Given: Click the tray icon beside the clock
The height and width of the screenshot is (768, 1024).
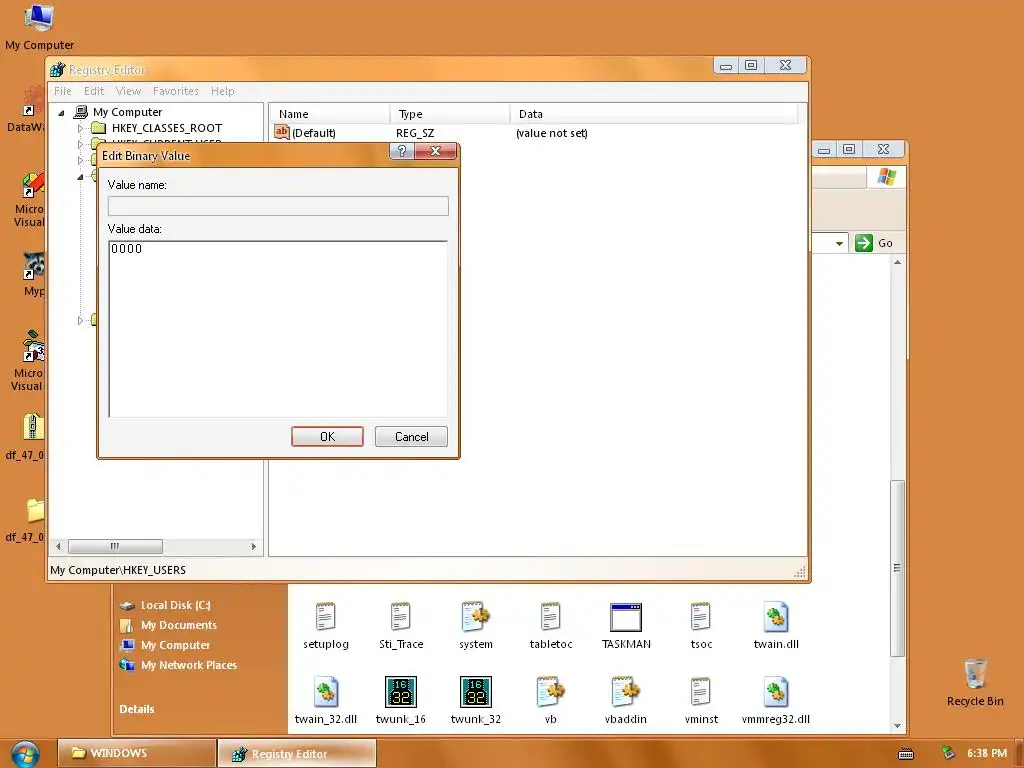Looking at the screenshot, I should click(x=948, y=753).
